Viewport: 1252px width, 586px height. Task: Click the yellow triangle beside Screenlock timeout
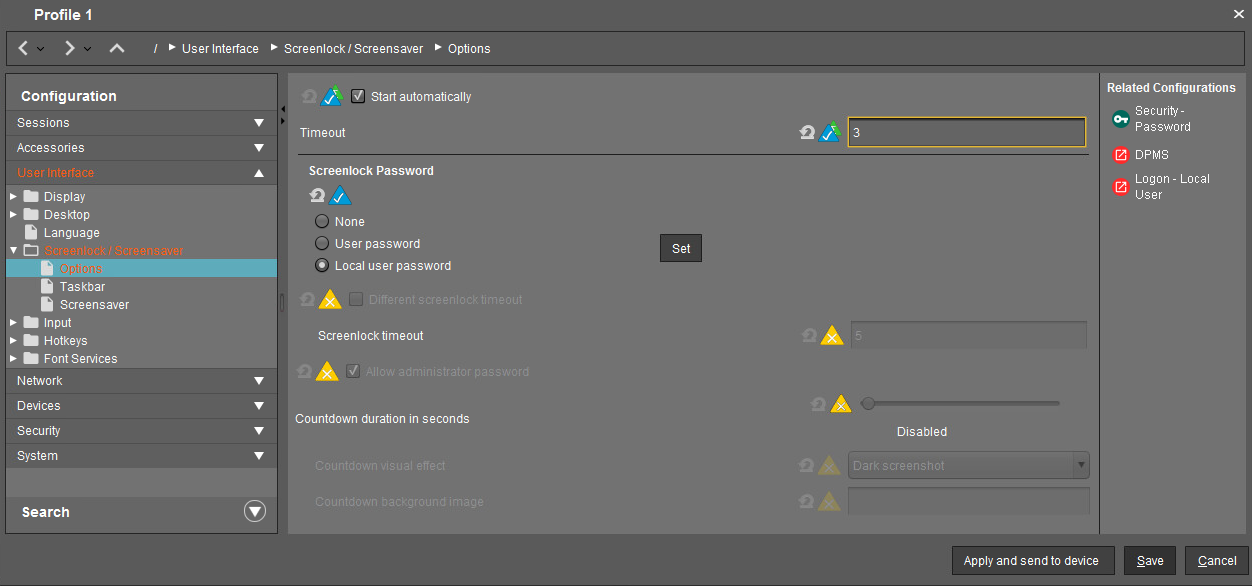tap(831, 336)
